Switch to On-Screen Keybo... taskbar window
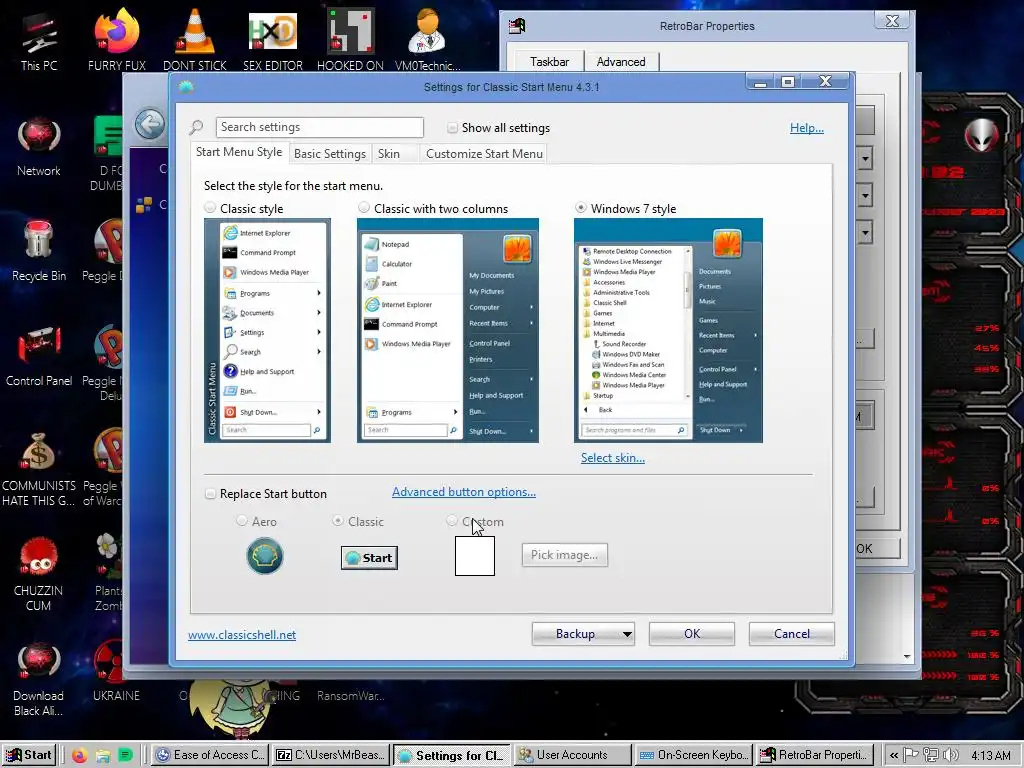 tap(694, 755)
